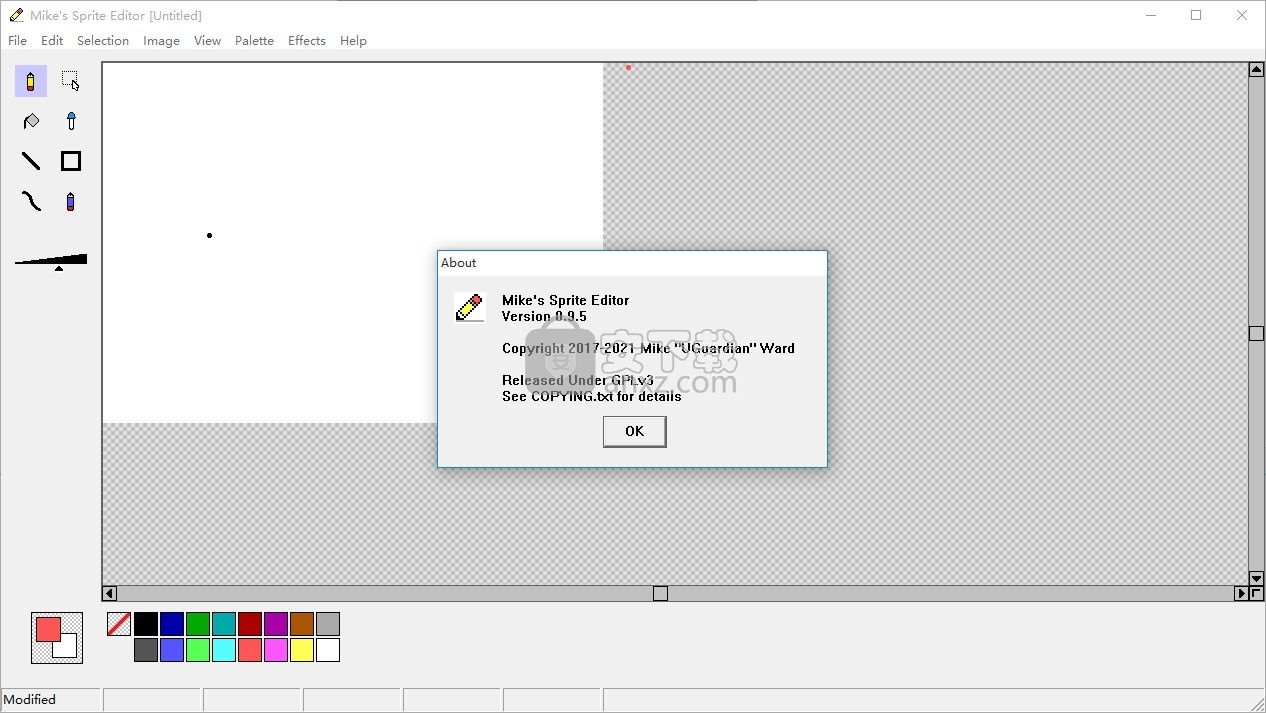Minimize the Sprite Editor window
The image size is (1266, 713).
[1151, 15]
